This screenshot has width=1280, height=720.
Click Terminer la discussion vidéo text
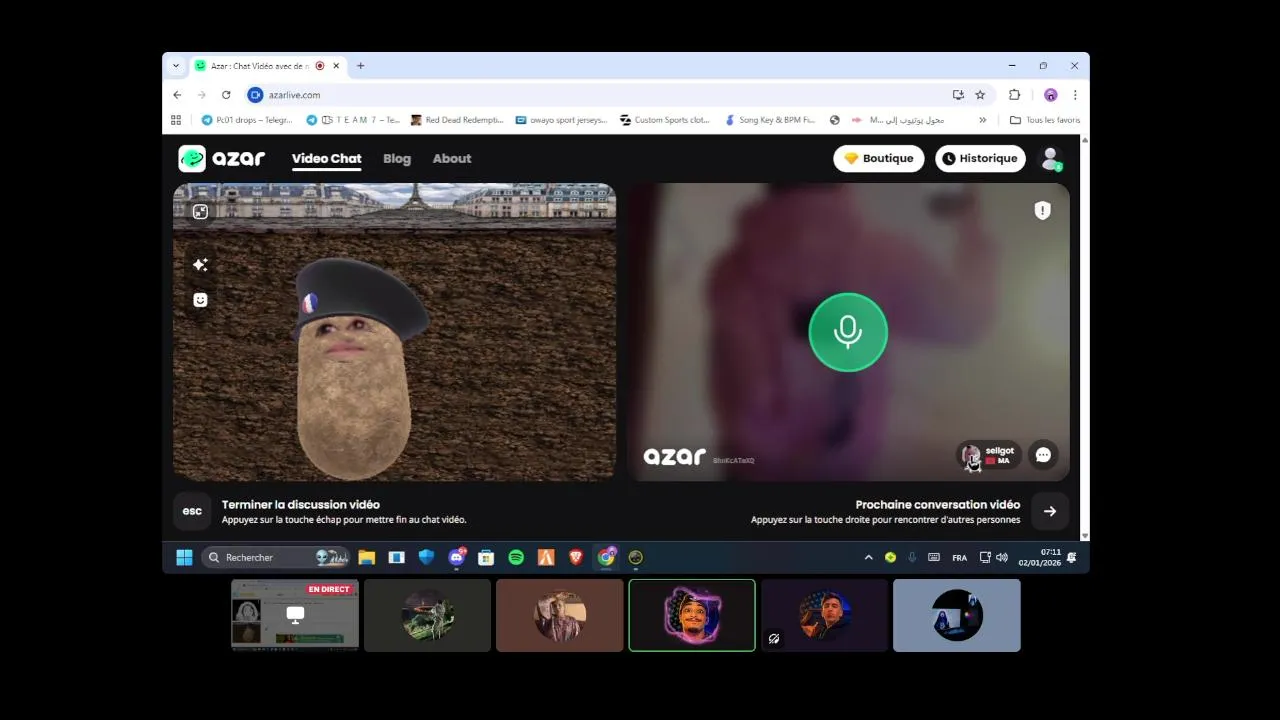coord(301,505)
